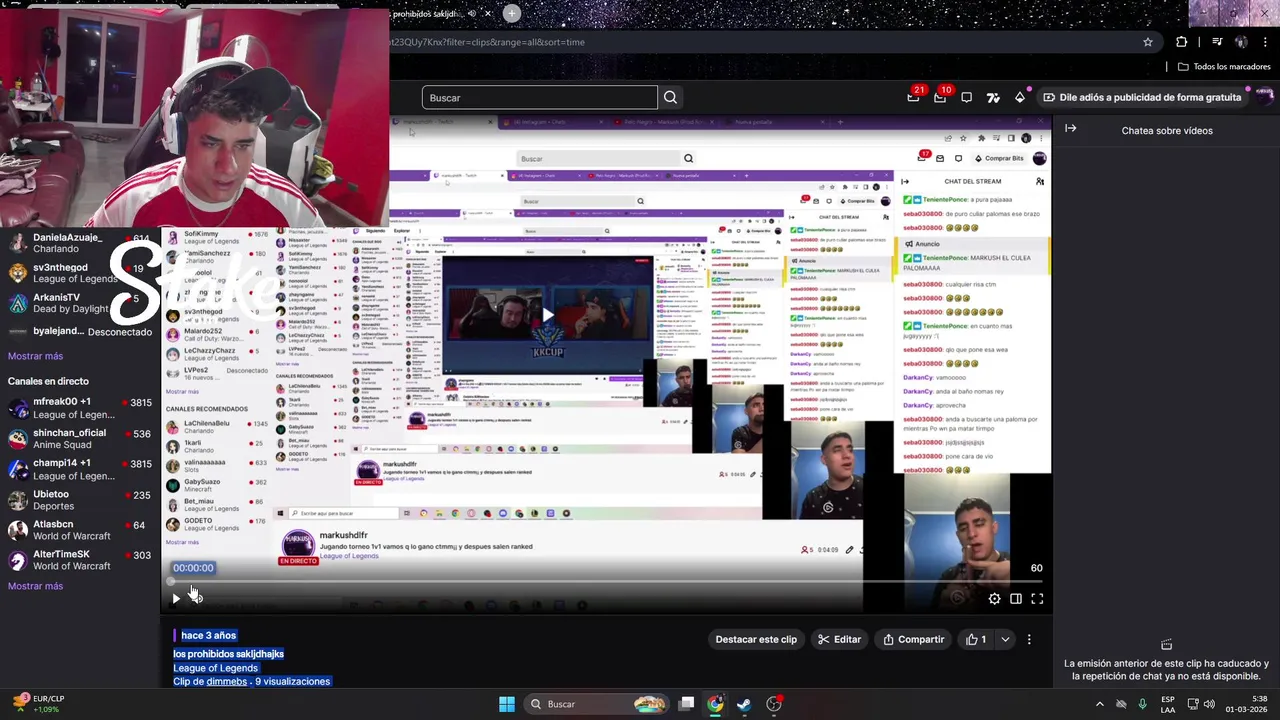Screen dimensions: 1280x720
Task: Share clip with Compartir button
Action: click(914, 639)
